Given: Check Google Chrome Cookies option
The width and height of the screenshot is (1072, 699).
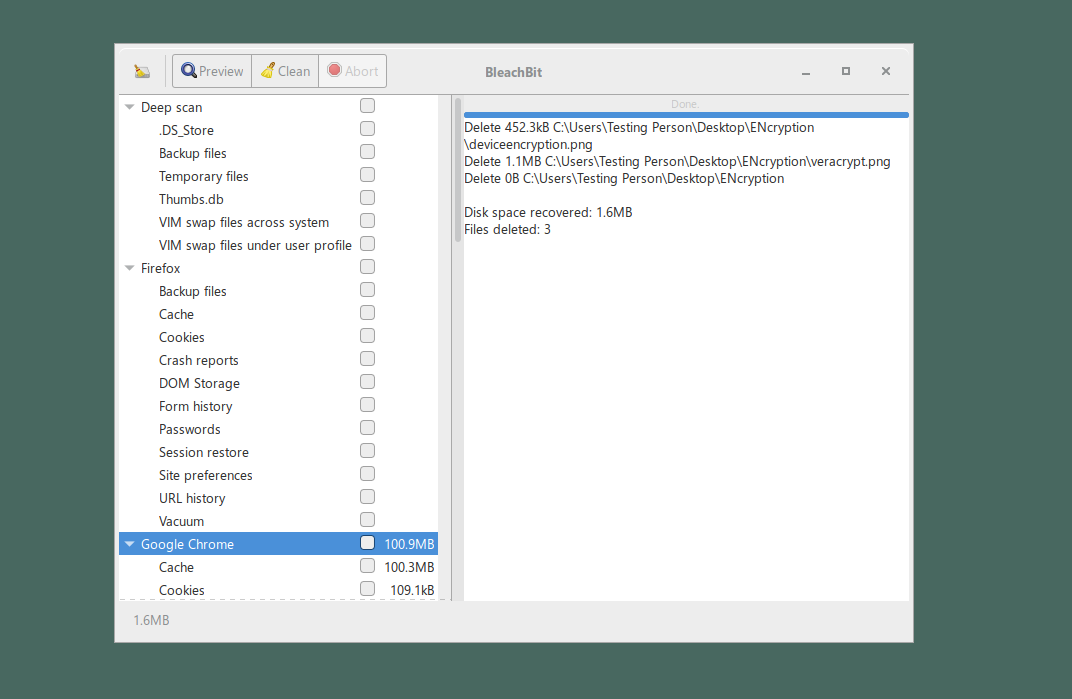Looking at the screenshot, I should [367, 589].
